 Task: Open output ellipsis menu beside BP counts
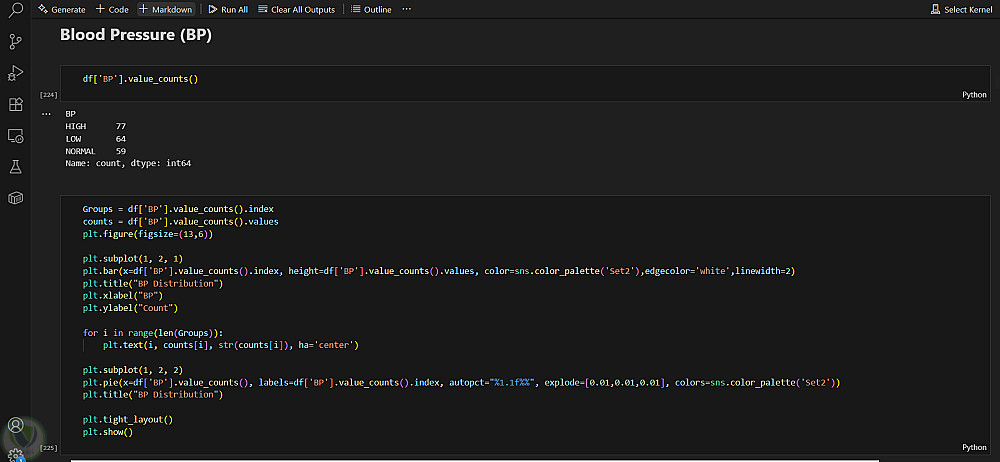point(46,114)
